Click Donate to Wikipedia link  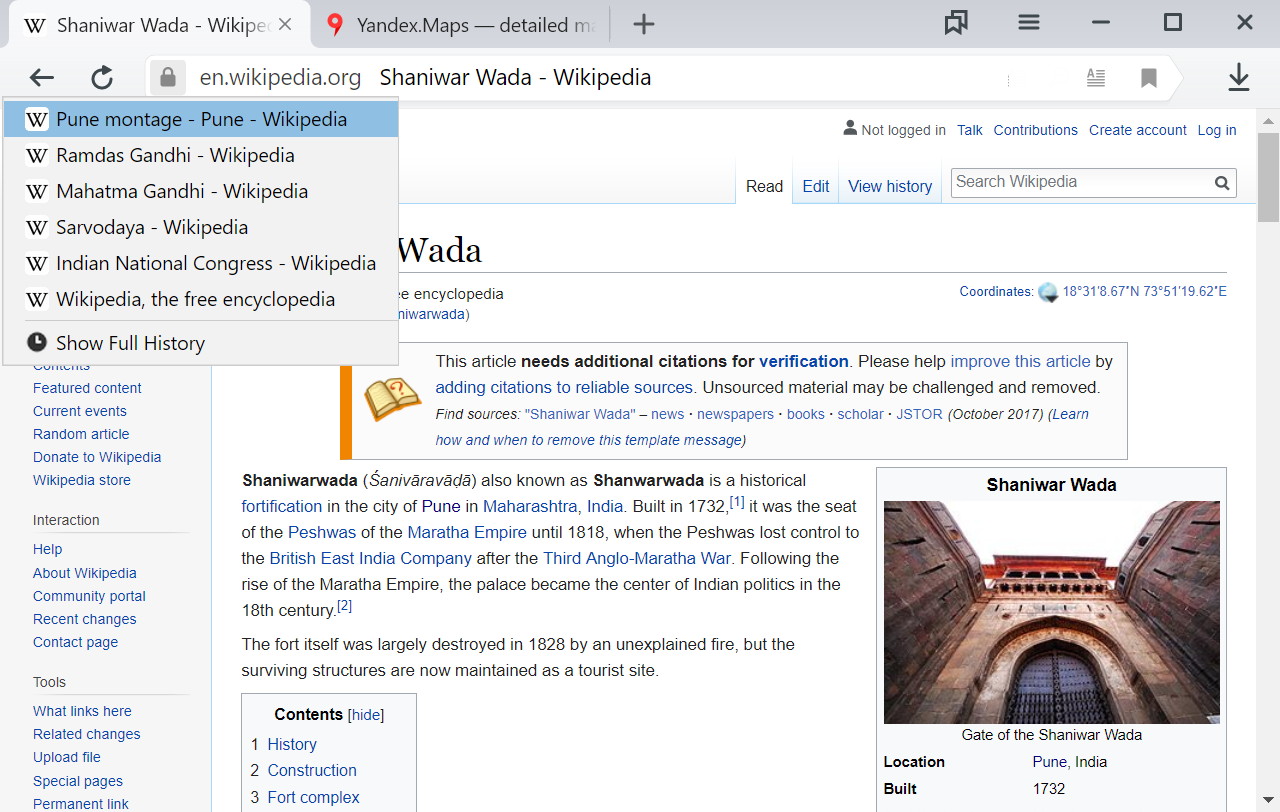[x=97, y=457]
